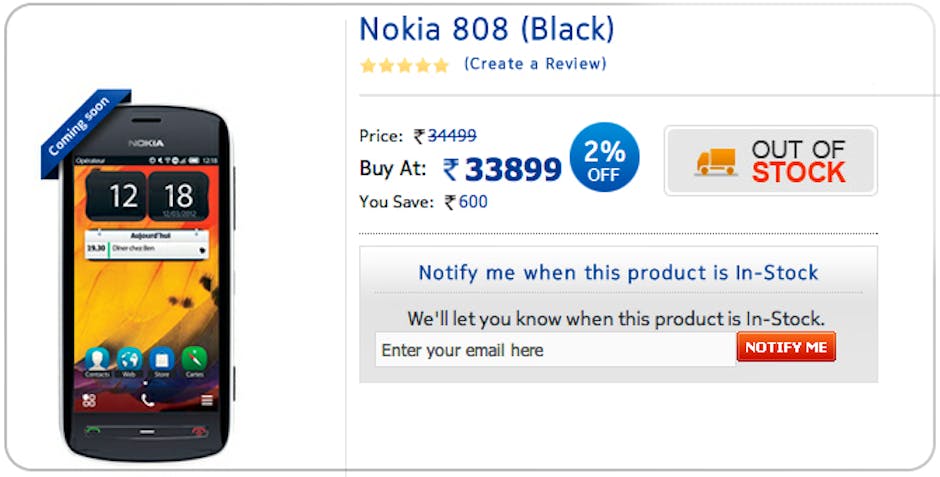Open the Nokia 808 (Black) title

(x=487, y=29)
